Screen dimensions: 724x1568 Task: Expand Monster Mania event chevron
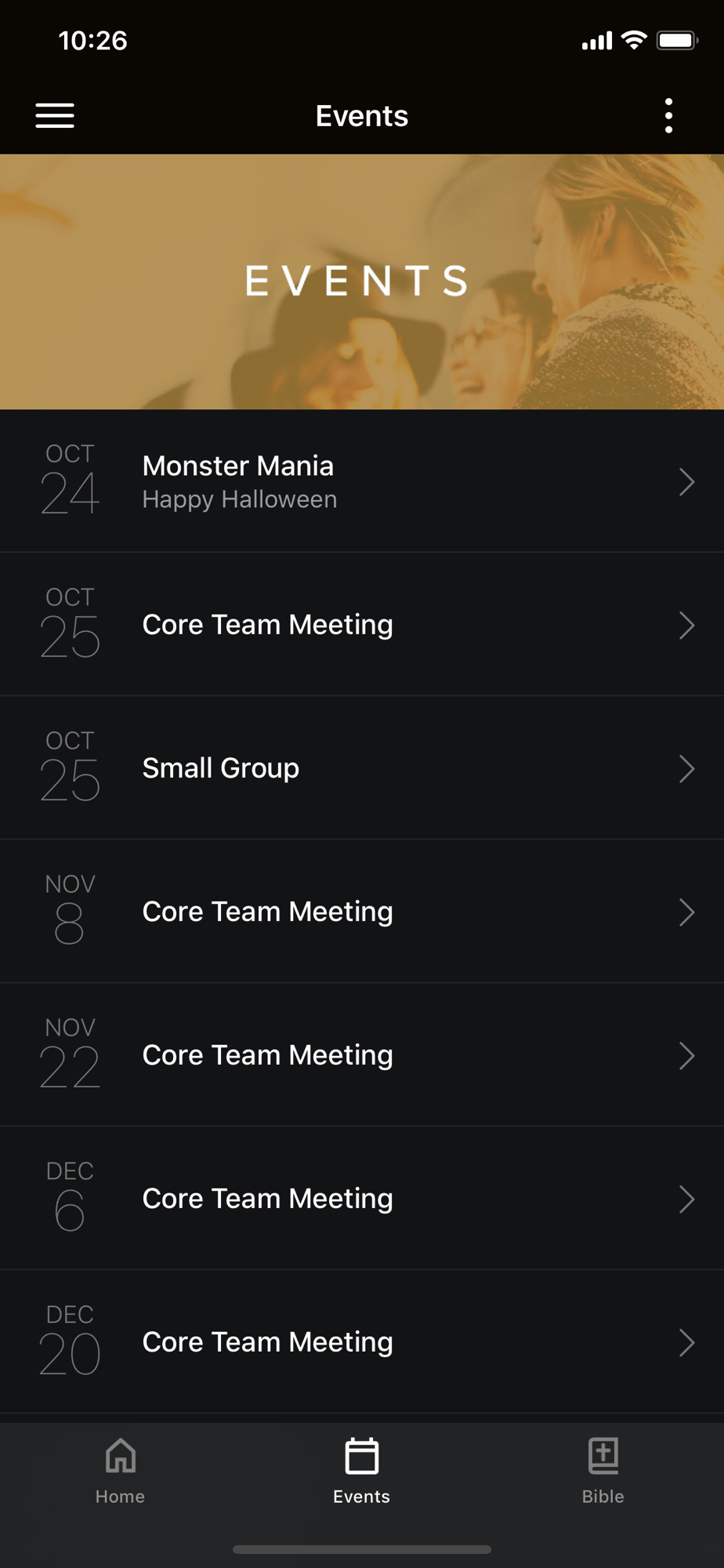686,481
